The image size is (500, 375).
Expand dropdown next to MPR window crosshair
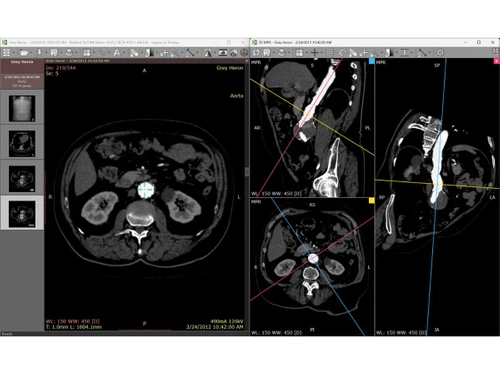322,52
